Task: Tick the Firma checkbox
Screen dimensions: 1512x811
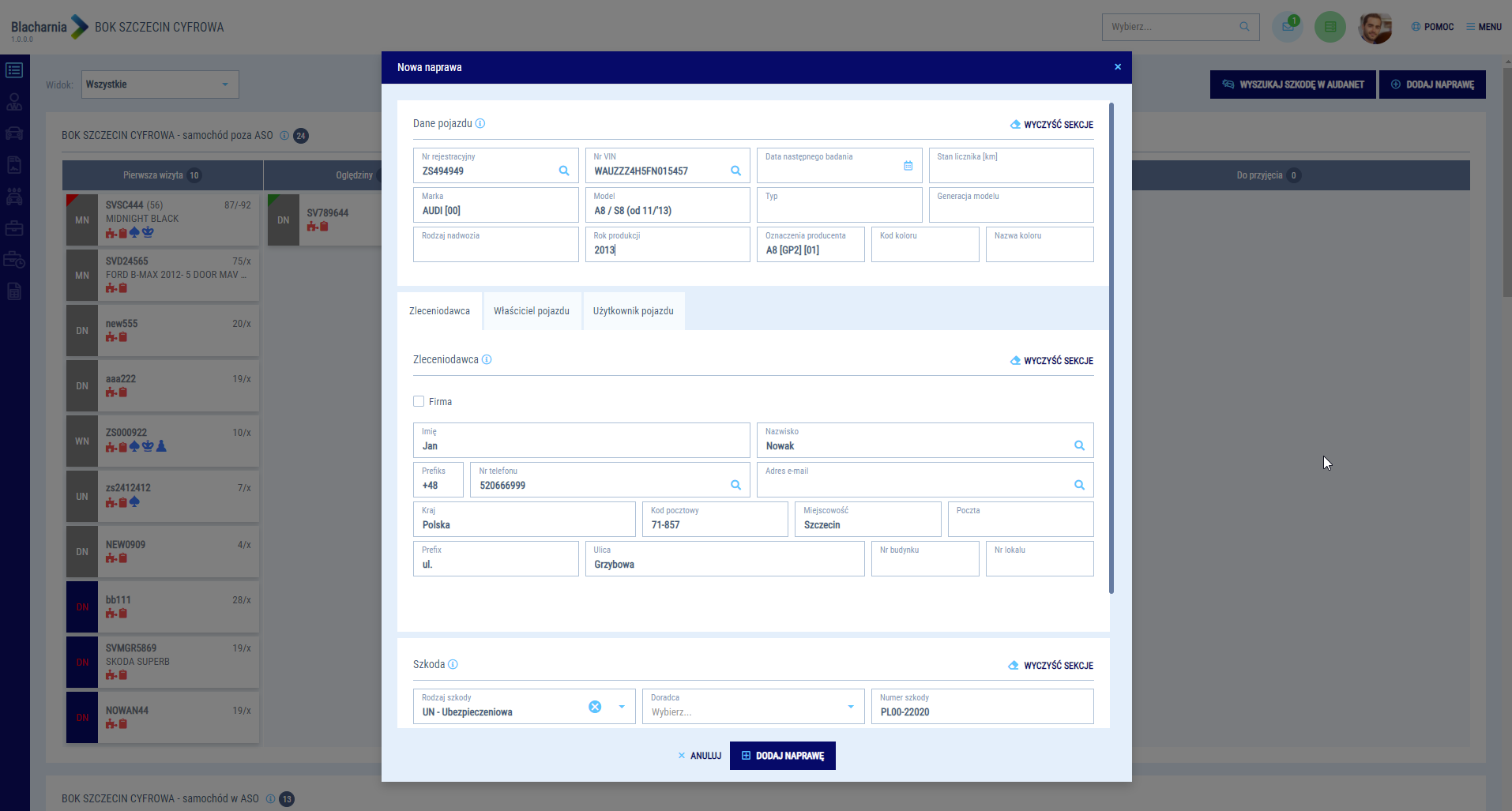Action: click(x=419, y=401)
